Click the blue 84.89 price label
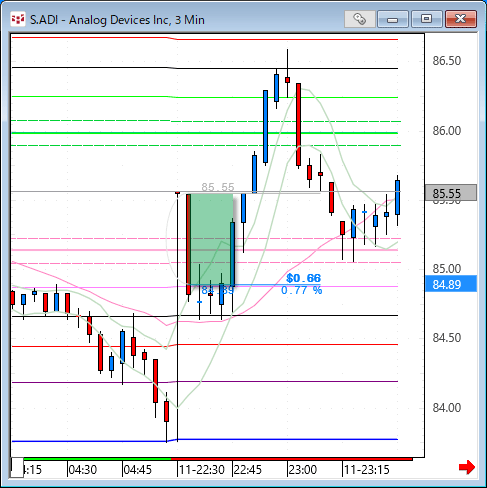This screenshot has width=487, height=488. [451, 284]
